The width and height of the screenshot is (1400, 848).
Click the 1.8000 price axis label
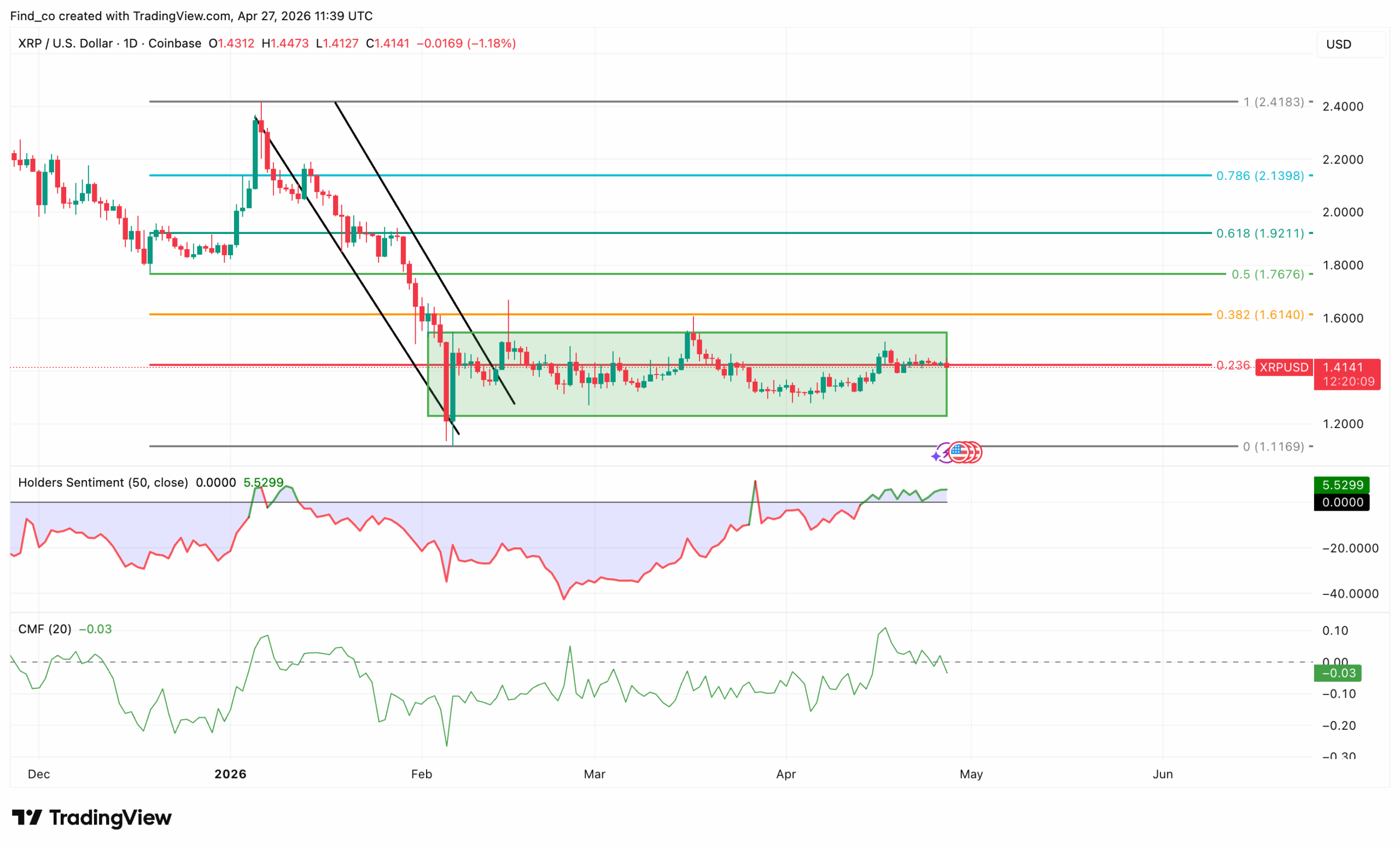click(x=1343, y=265)
